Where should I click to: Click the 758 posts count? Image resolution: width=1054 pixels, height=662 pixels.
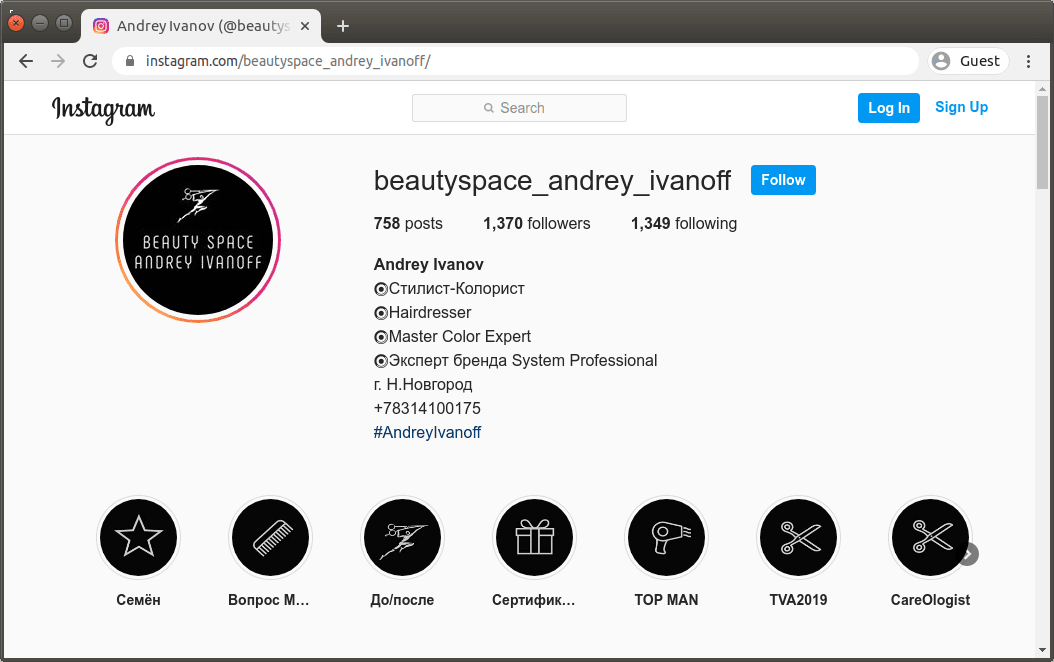coord(408,223)
